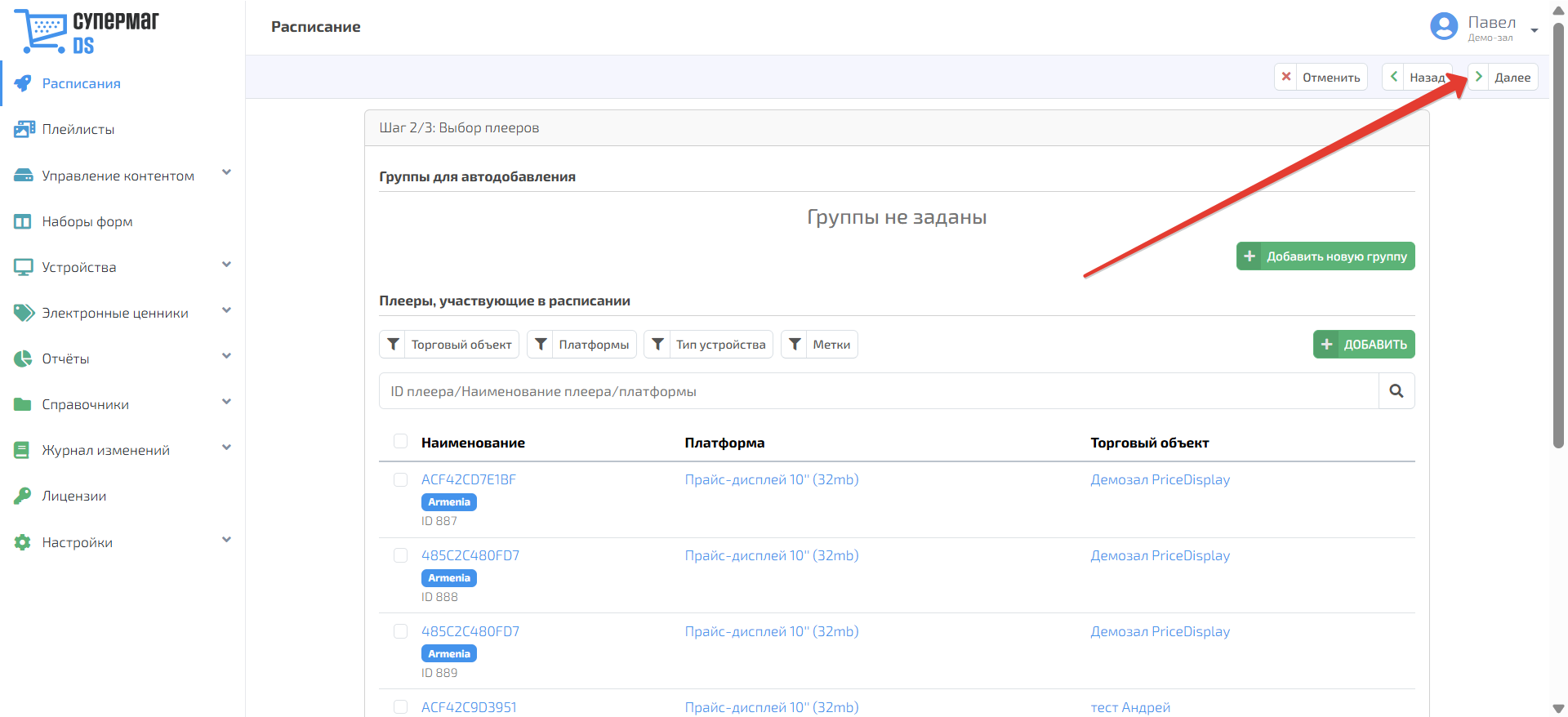
Task: Check the box for player ID 889
Action: [x=400, y=631]
